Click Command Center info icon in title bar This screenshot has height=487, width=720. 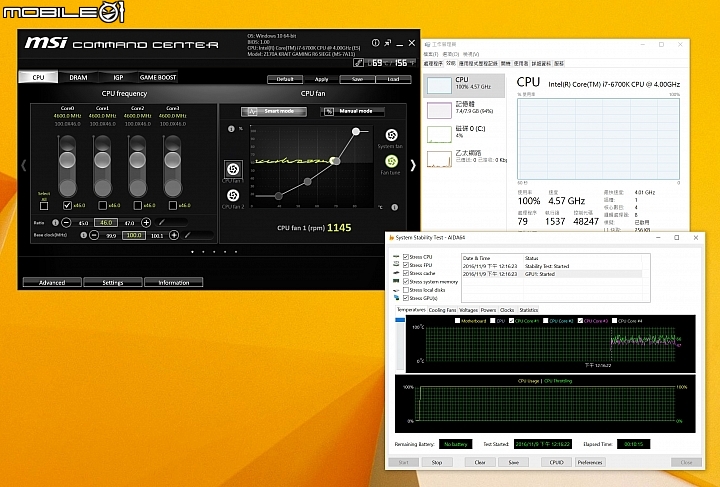[x=376, y=43]
